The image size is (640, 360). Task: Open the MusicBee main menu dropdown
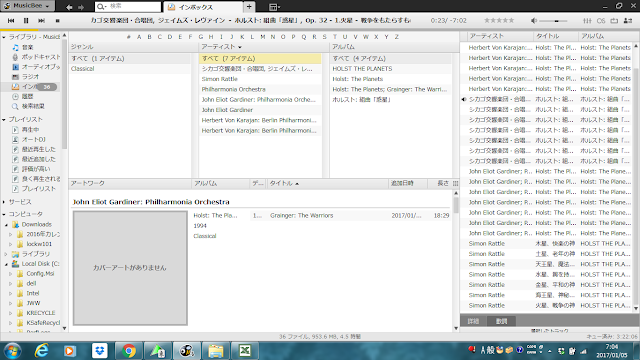coord(28,6)
